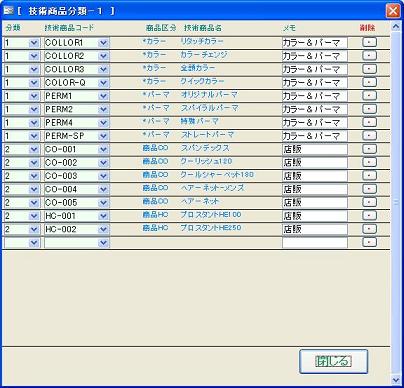
Task: Click the scrollbar up arrow
Action: pos(396,27)
